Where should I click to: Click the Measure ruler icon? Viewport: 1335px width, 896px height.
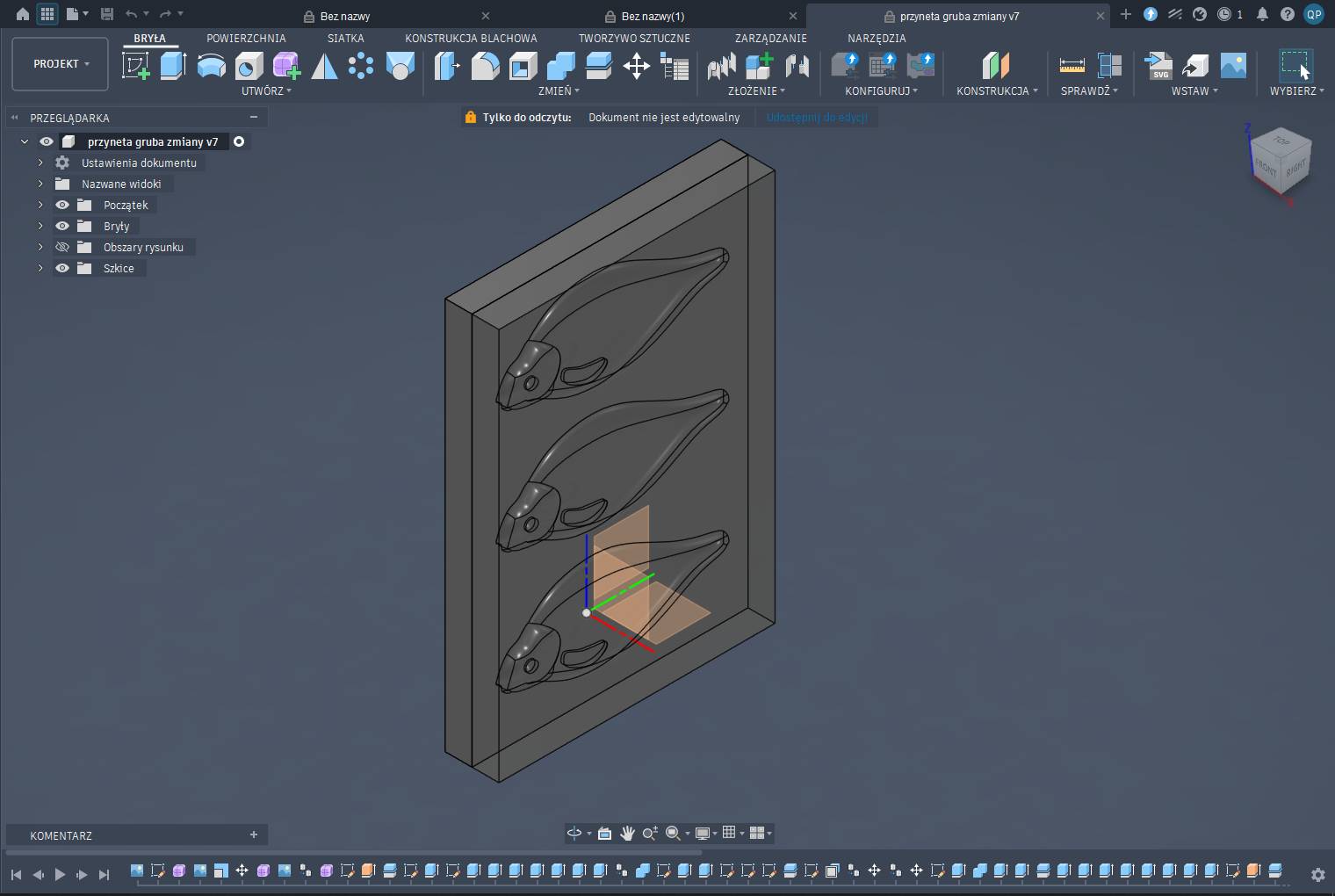1072,66
